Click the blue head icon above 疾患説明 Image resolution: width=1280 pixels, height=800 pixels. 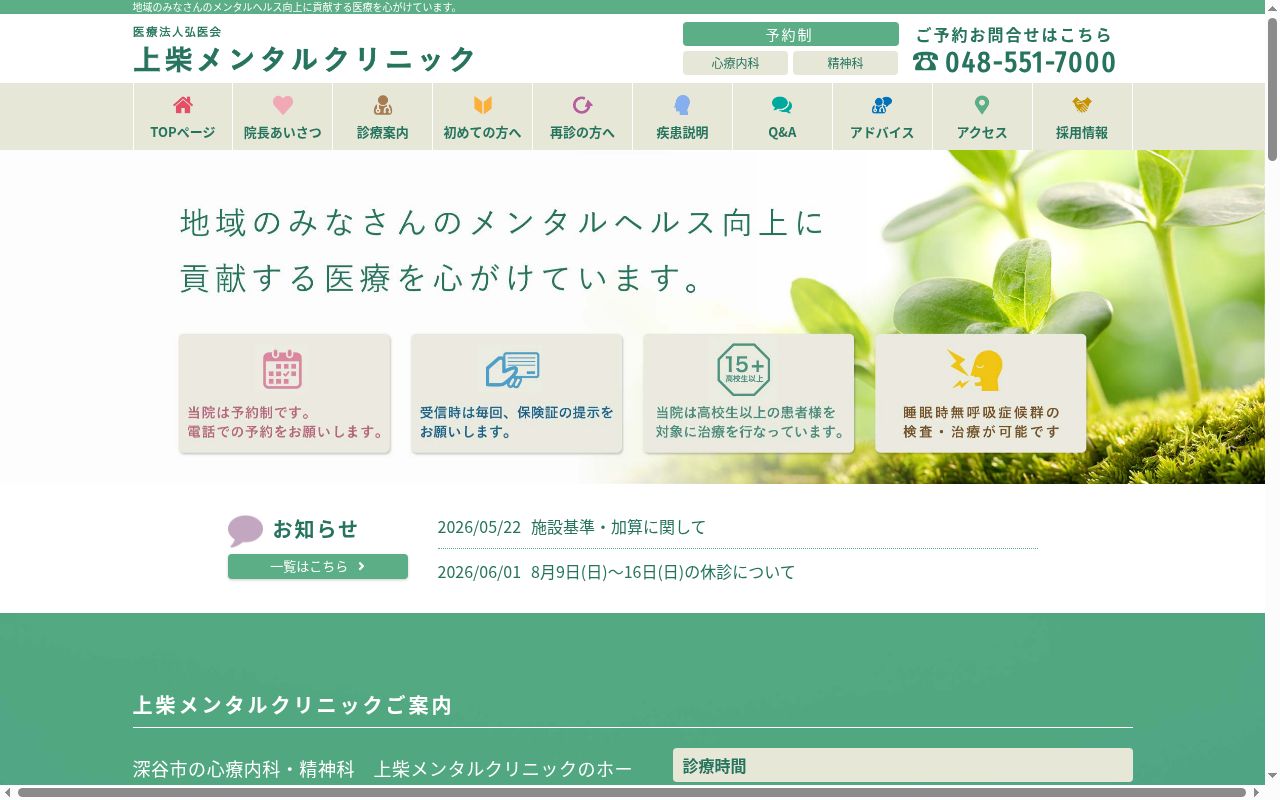[683, 105]
